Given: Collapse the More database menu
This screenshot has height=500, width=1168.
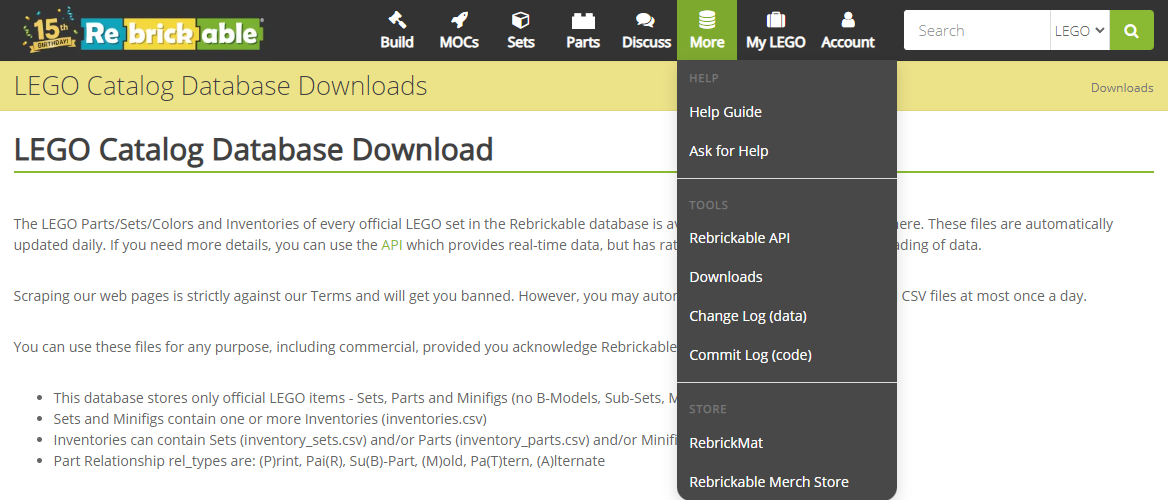Looking at the screenshot, I should [x=707, y=31].
